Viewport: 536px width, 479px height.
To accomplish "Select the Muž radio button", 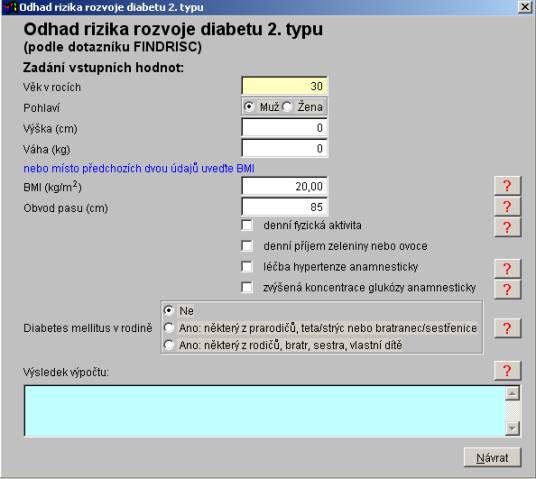I will [x=249, y=107].
